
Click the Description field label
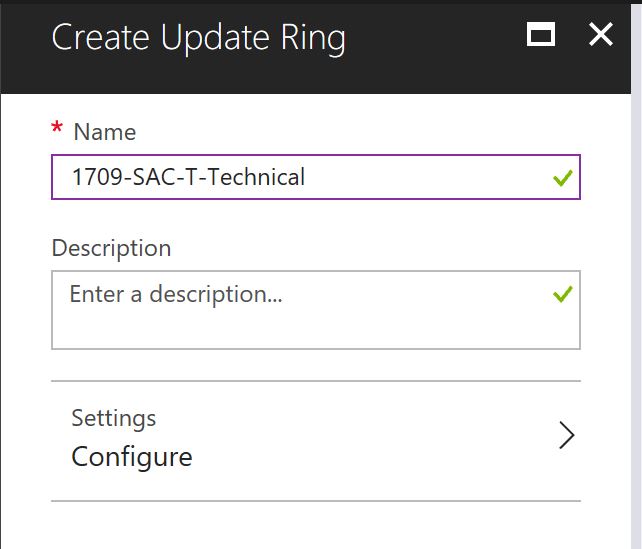coord(111,247)
